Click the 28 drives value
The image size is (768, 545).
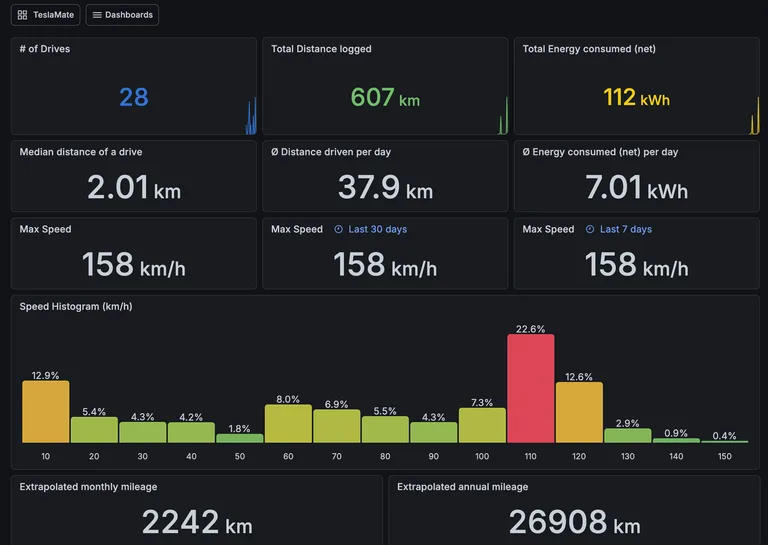click(x=134, y=97)
